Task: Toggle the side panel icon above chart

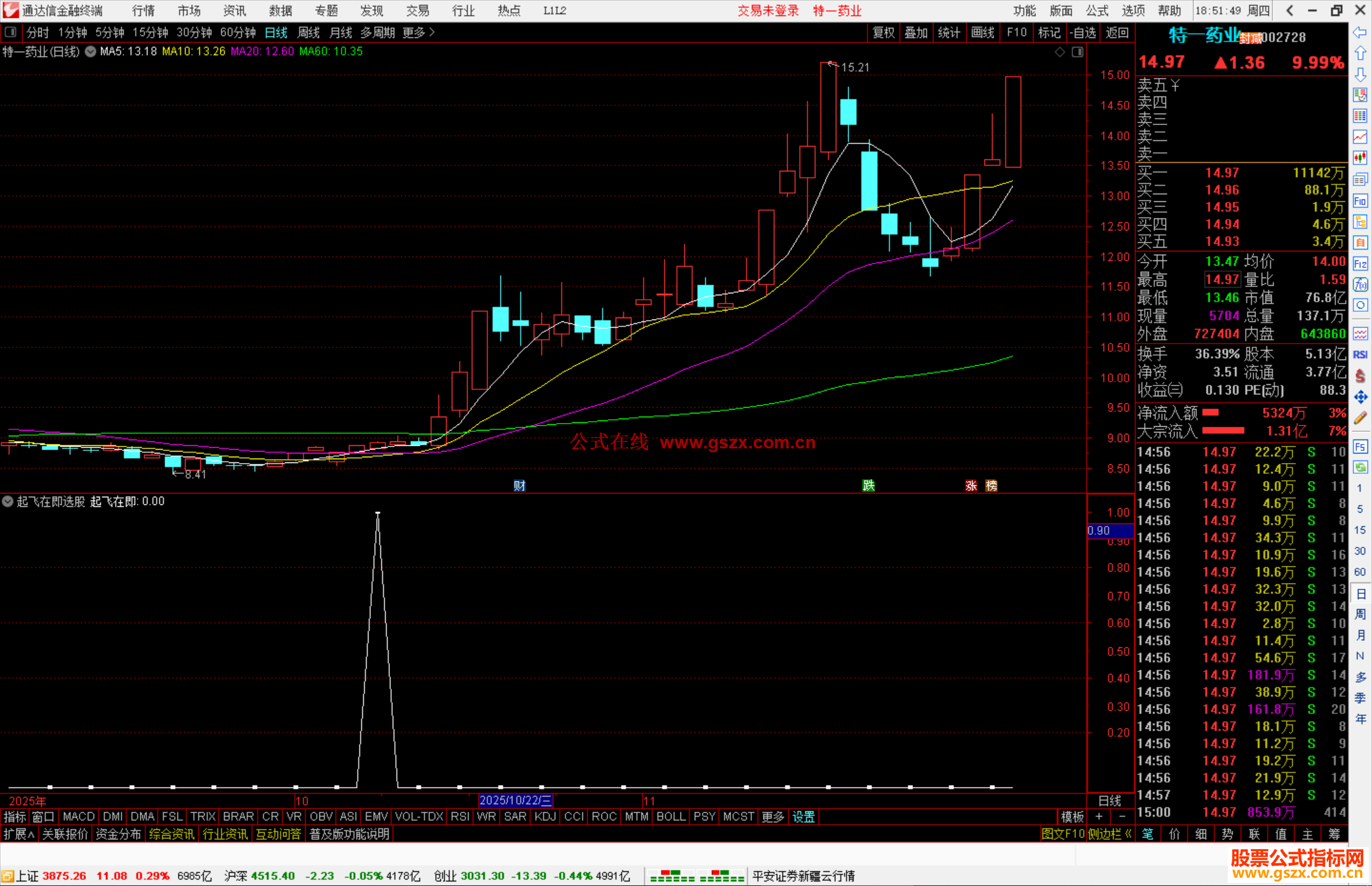Action: pos(1077,52)
